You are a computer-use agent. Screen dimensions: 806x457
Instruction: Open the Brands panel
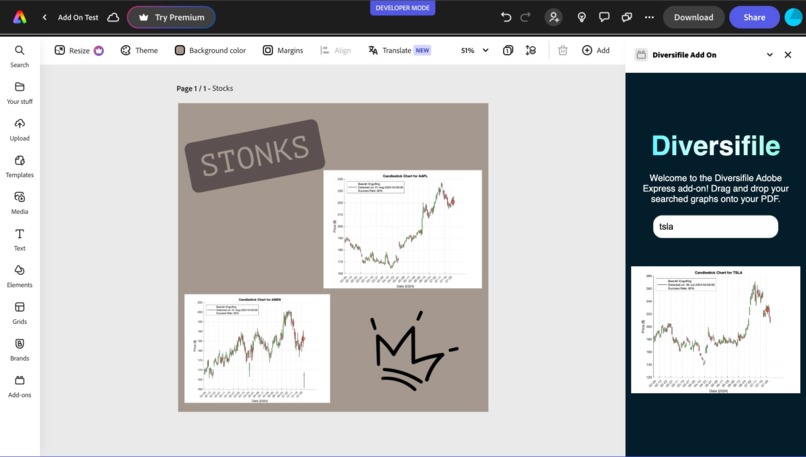click(x=20, y=350)
